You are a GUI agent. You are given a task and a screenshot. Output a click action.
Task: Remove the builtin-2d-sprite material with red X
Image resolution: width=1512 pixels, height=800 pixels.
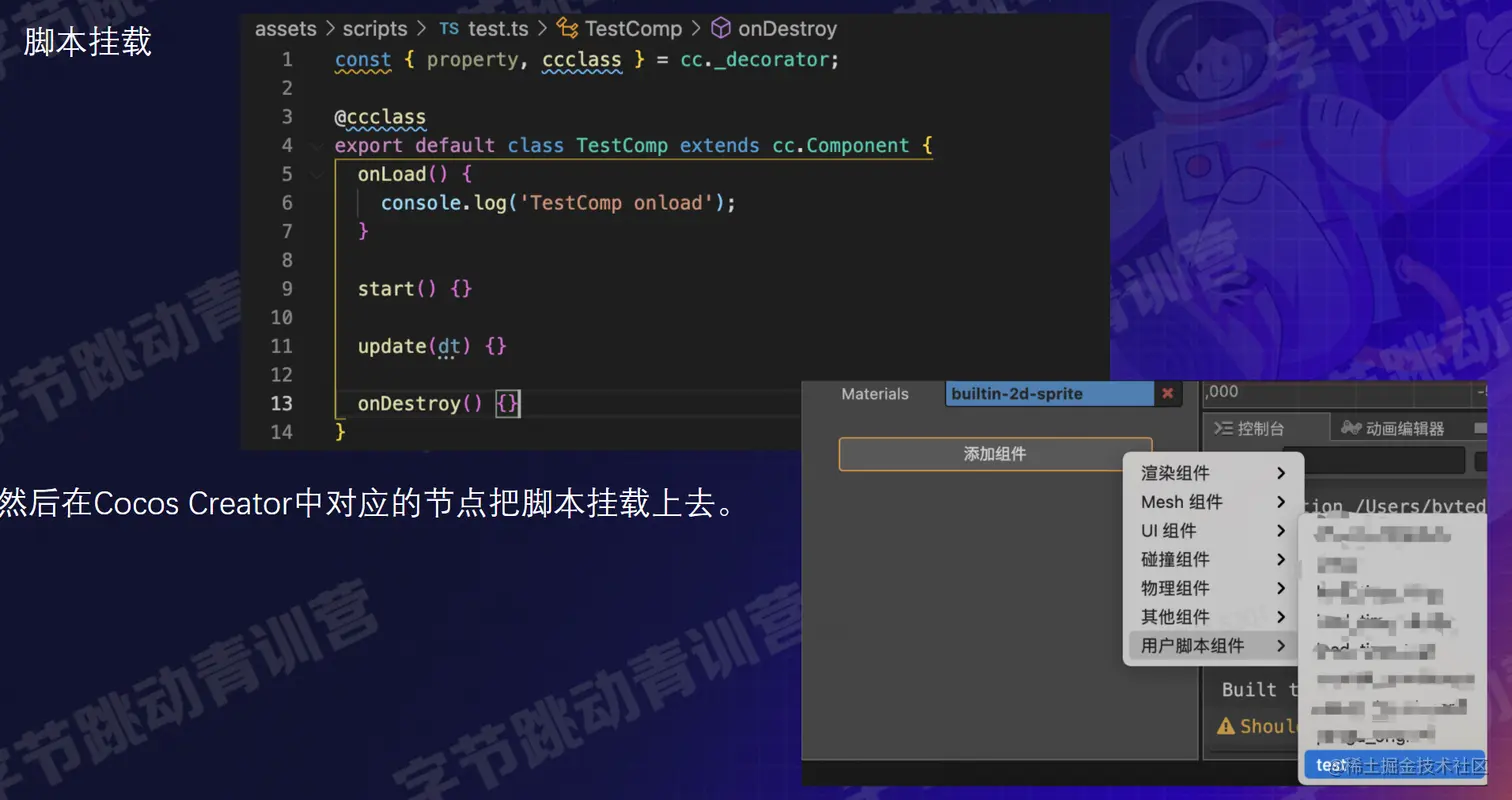point(1167,394)
